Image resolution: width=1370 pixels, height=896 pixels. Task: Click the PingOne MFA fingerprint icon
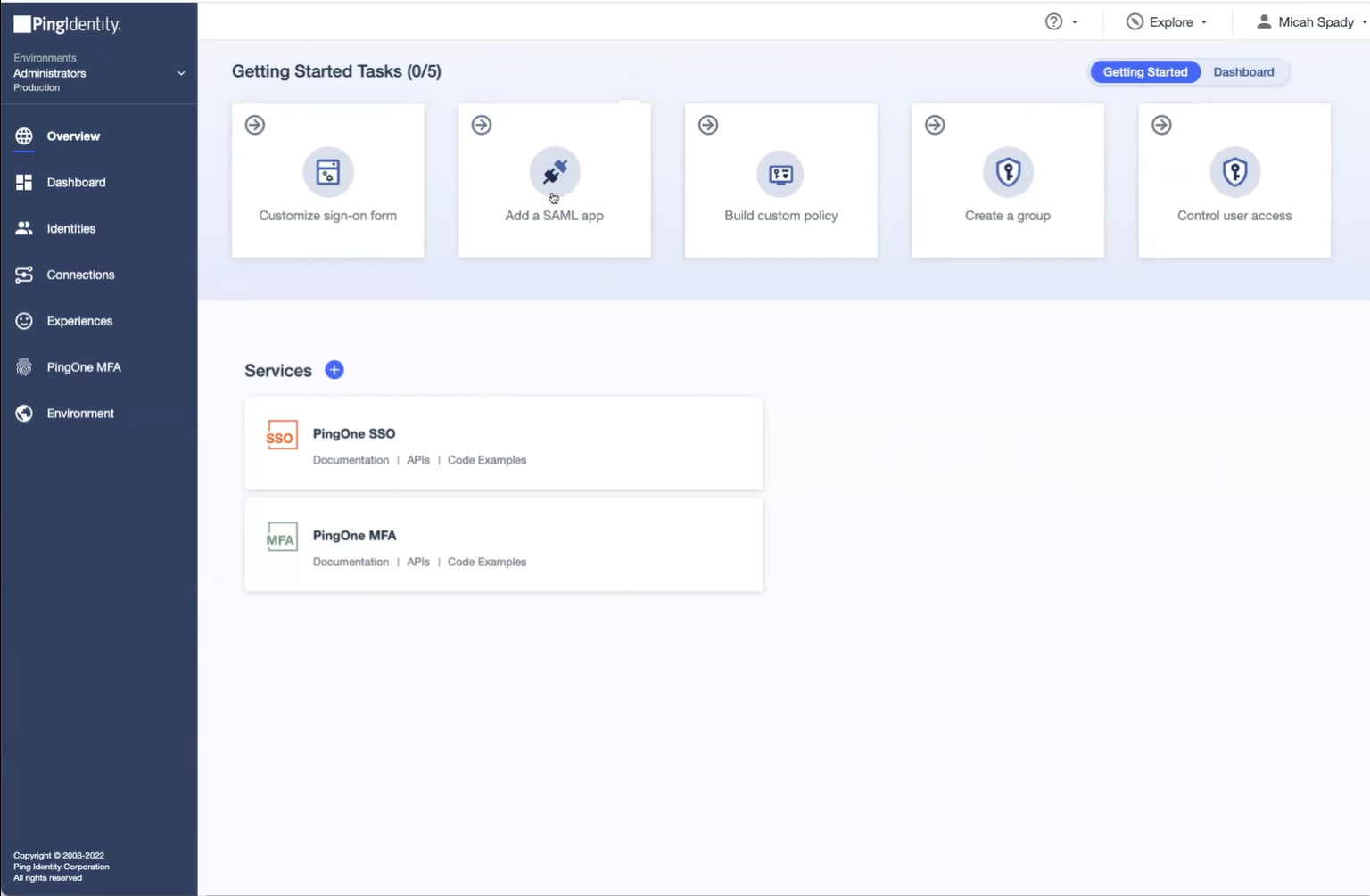tap(23, 366)
